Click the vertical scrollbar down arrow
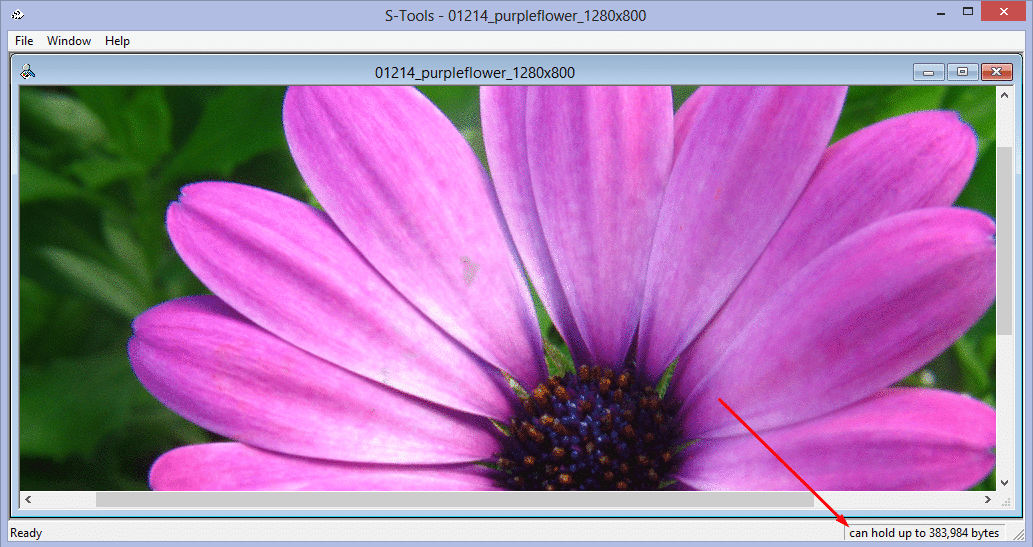This screenshot has width=1033, height=547. point(1005,482)
